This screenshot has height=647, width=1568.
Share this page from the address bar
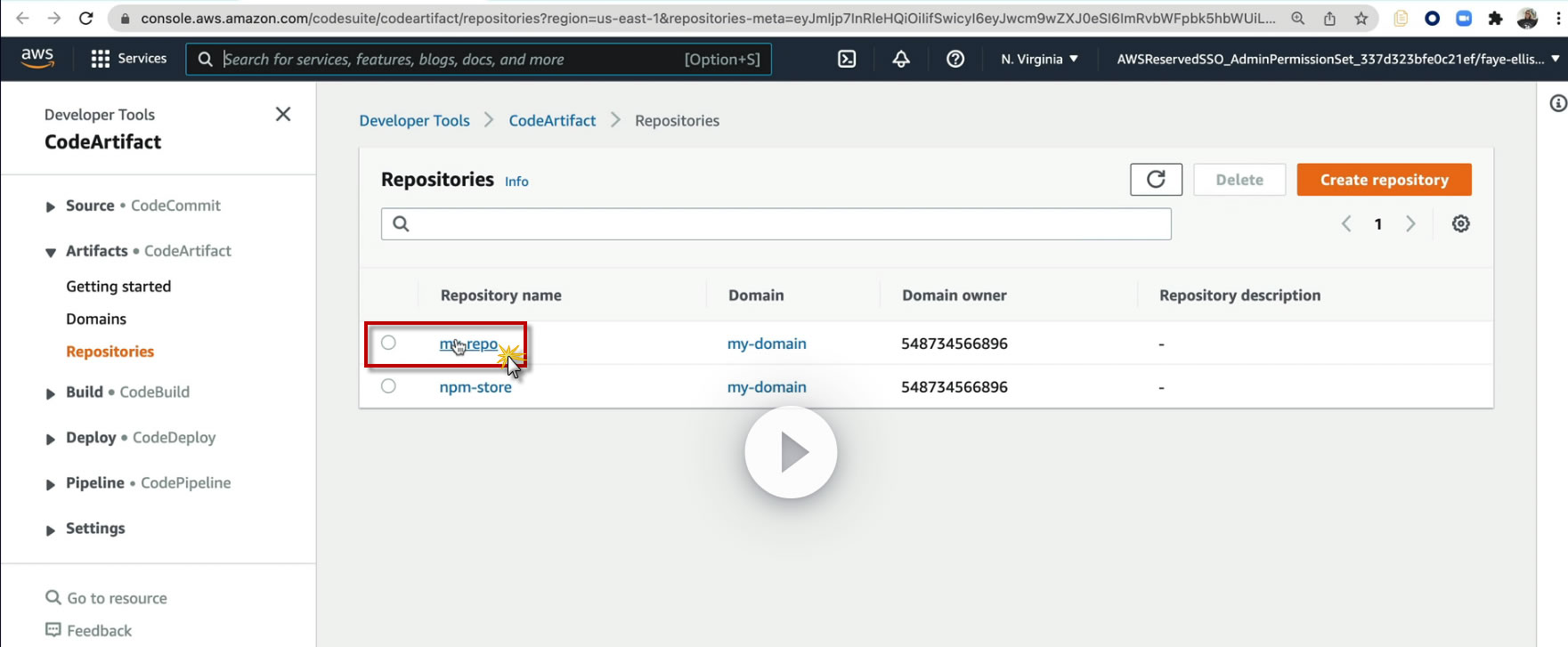(x=1330, y=18)
